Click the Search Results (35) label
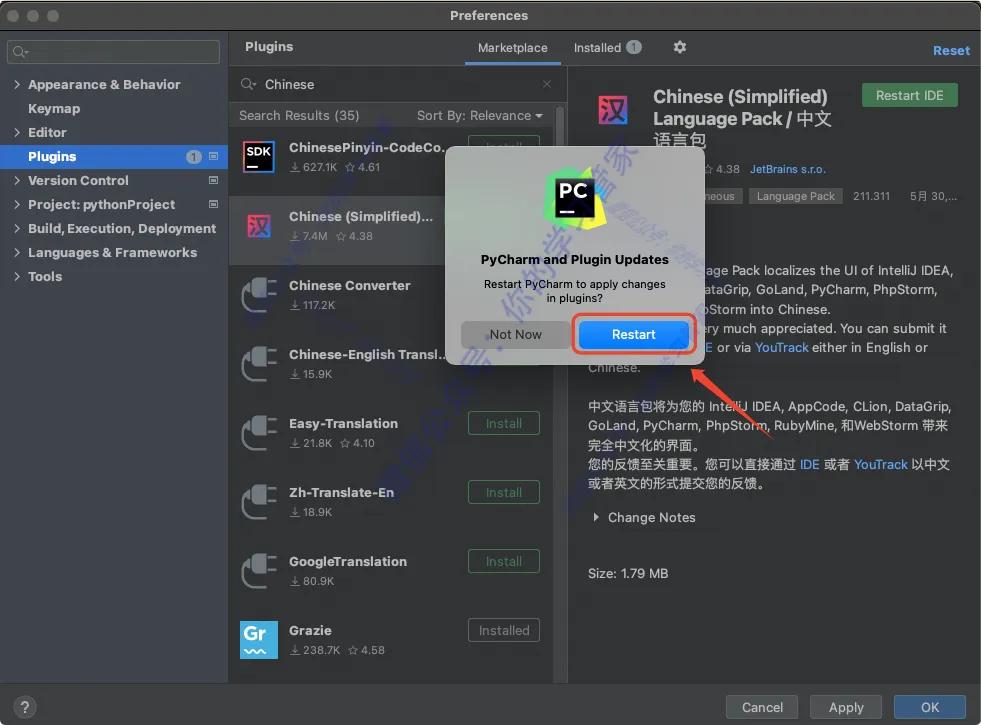 [x=299, y=116]
